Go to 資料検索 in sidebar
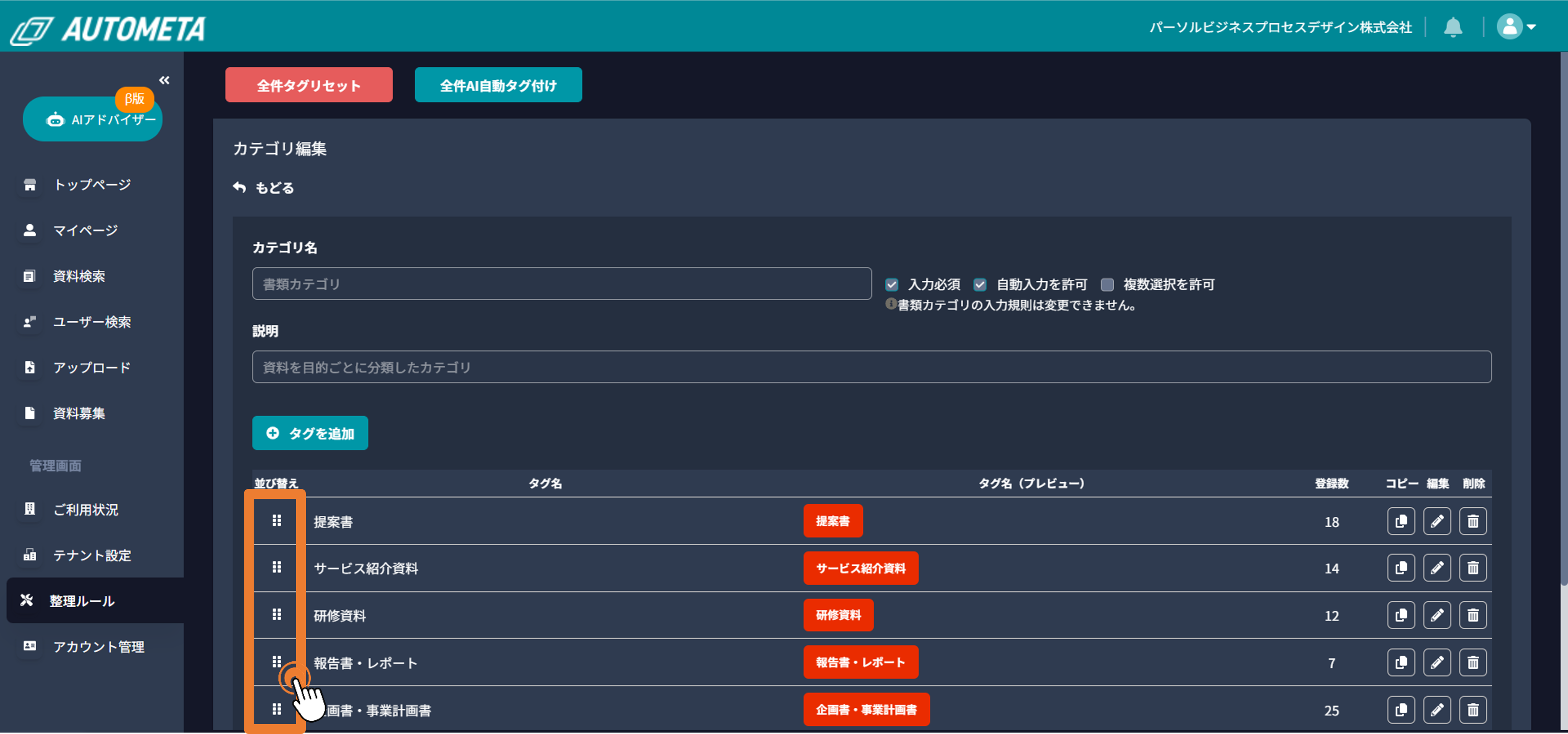This screenshot has width=1568, height=734. point(79,276)
